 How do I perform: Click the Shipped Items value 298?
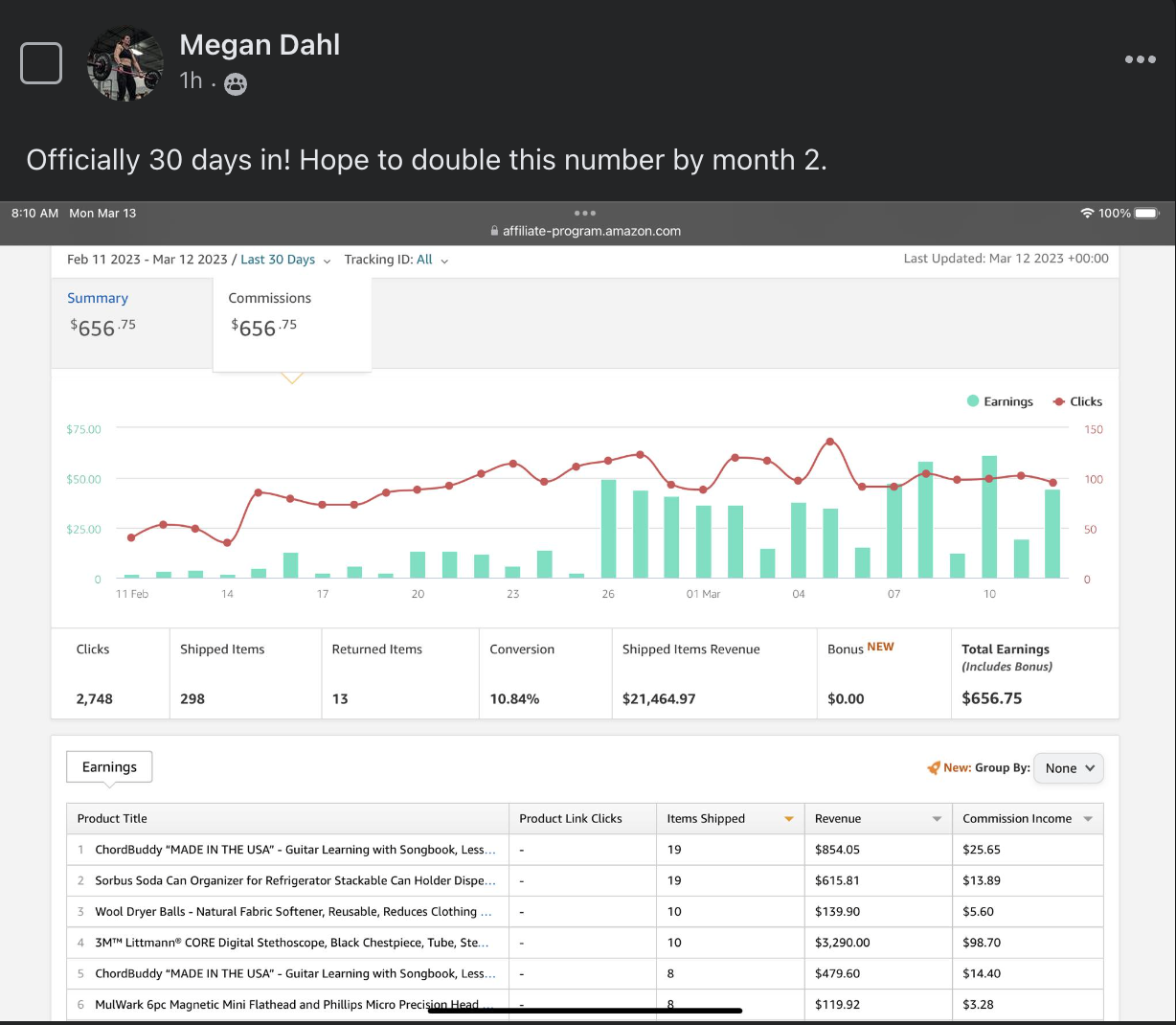[192, 699]
